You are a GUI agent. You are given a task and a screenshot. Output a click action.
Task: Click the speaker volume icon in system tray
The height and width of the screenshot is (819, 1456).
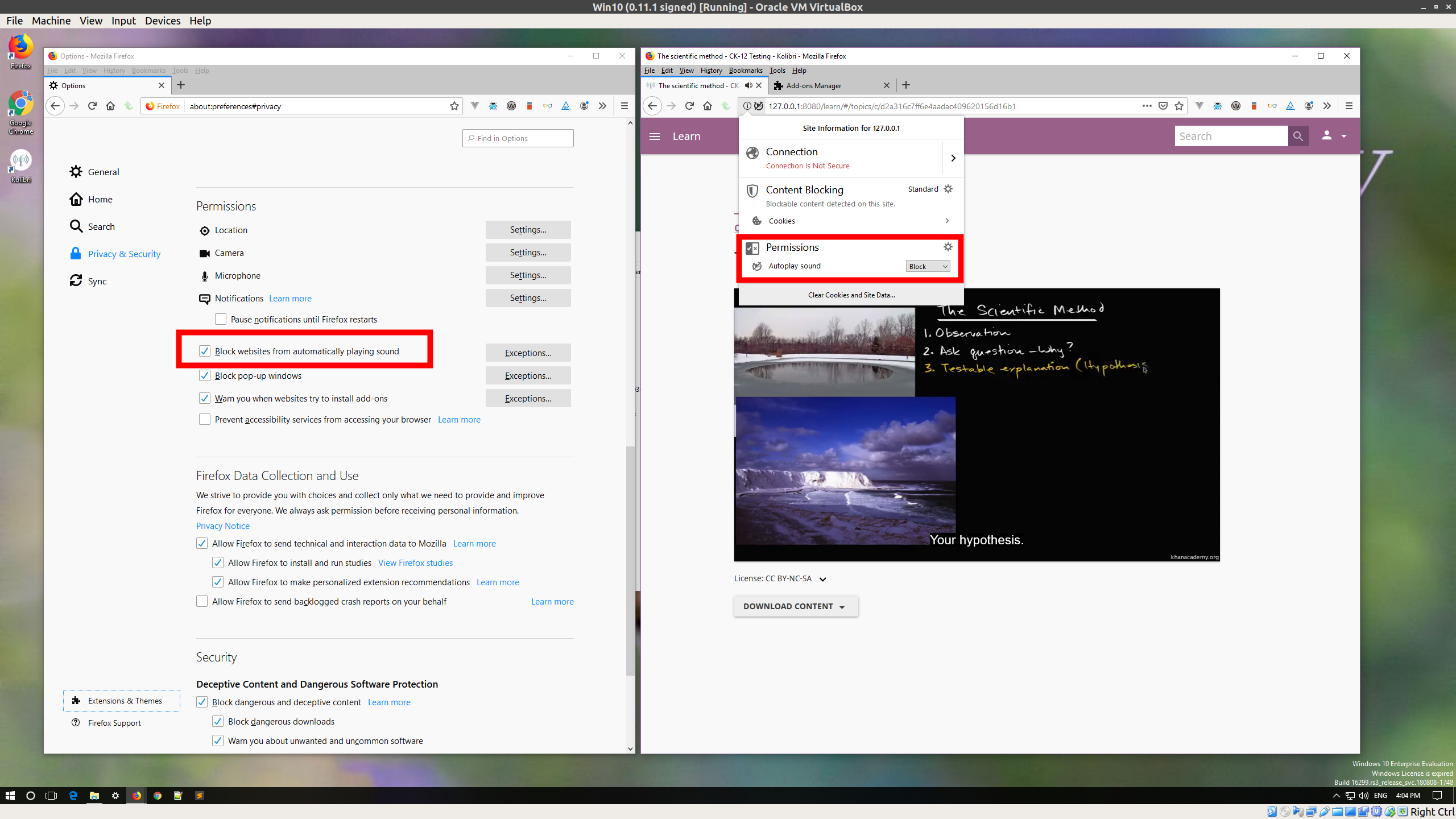[x=1365, y=796]
